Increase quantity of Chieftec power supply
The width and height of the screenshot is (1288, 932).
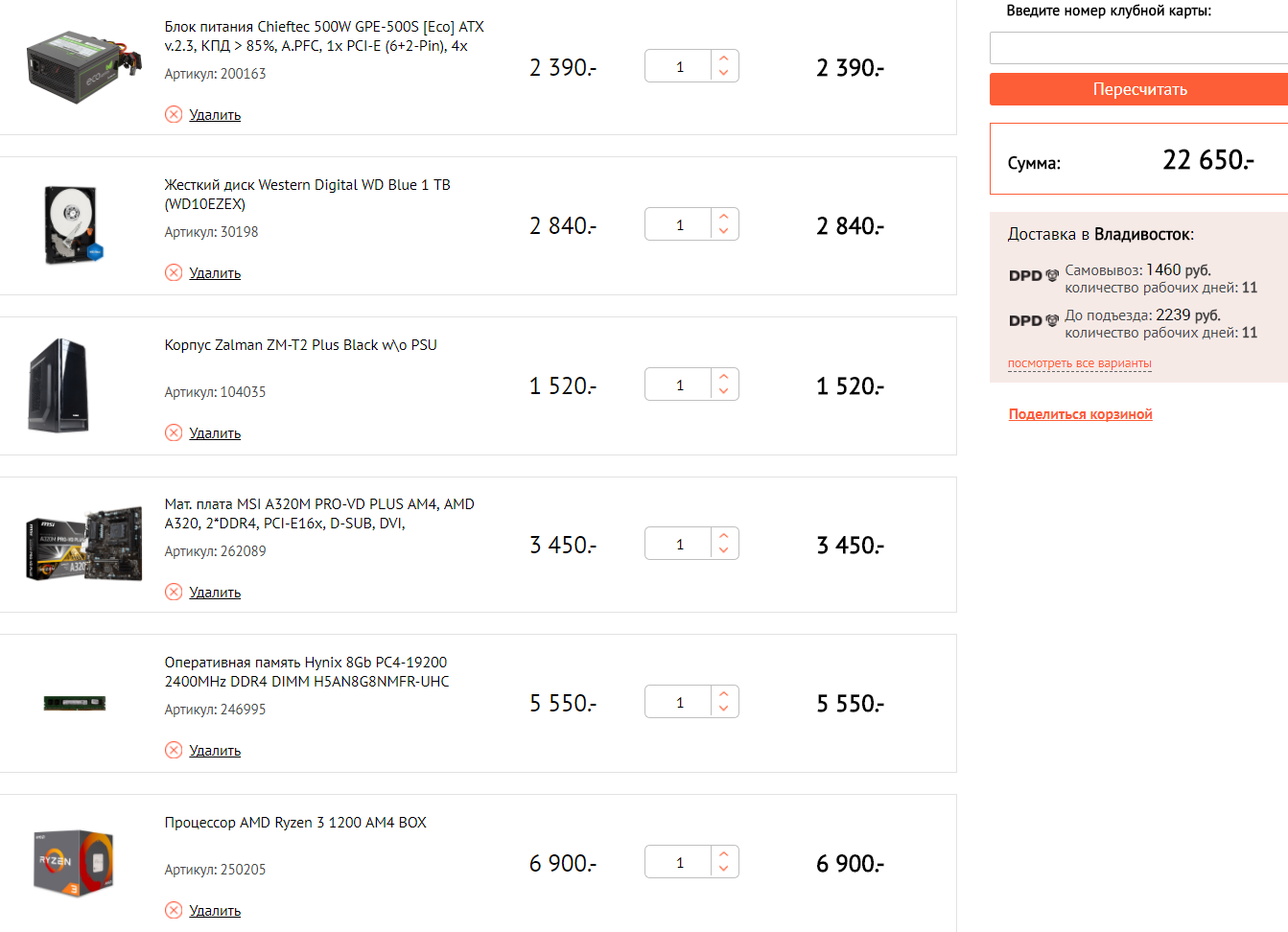724,58
